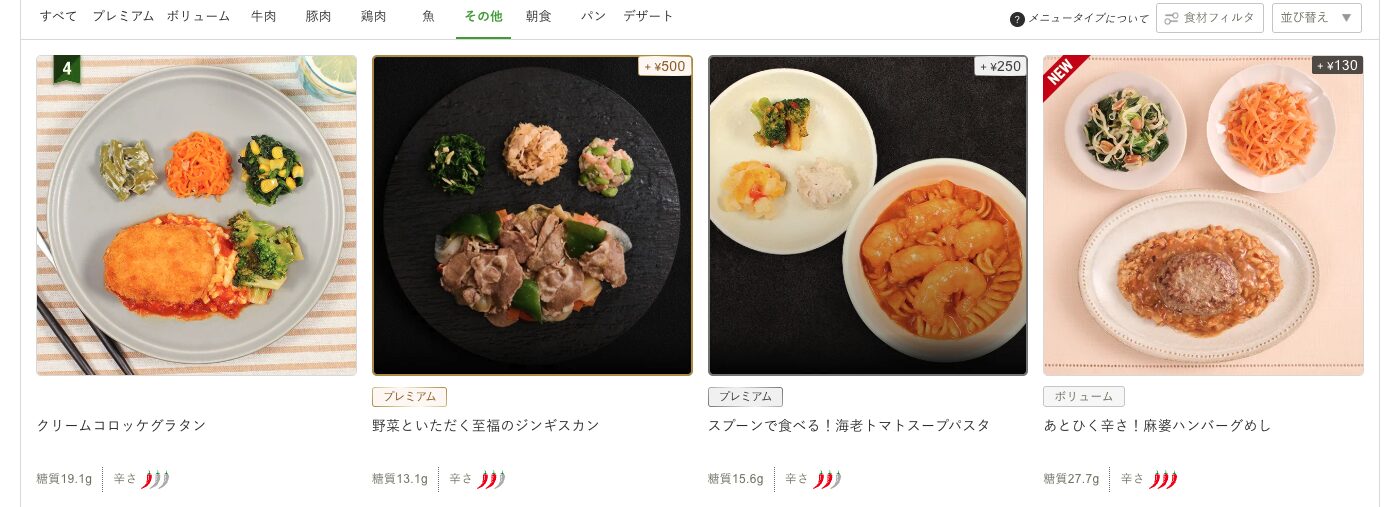Click the question mark icon beside メニュータイプについて

click(1017, 19)
